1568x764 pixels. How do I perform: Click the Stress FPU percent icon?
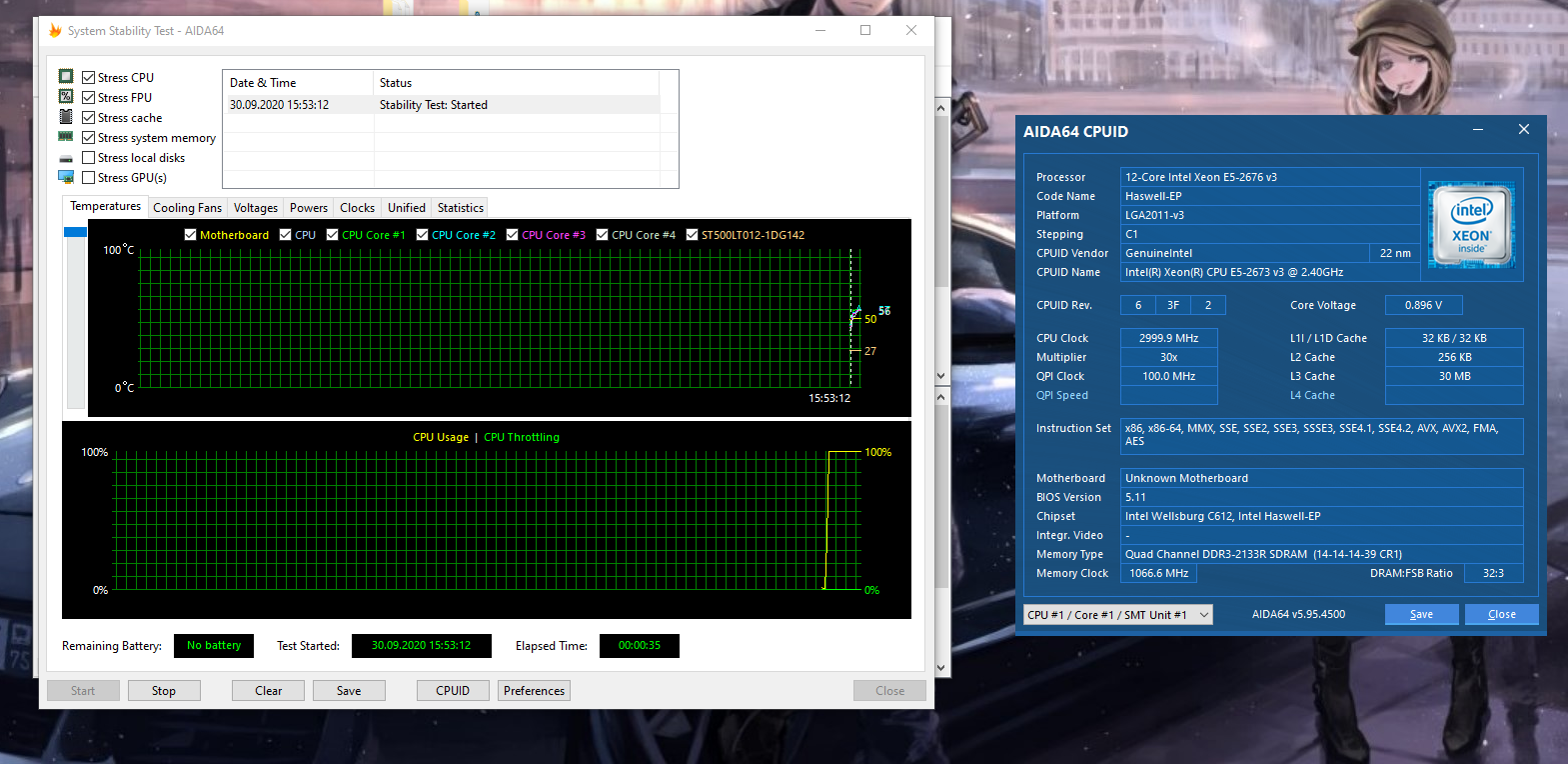point(66,97)
